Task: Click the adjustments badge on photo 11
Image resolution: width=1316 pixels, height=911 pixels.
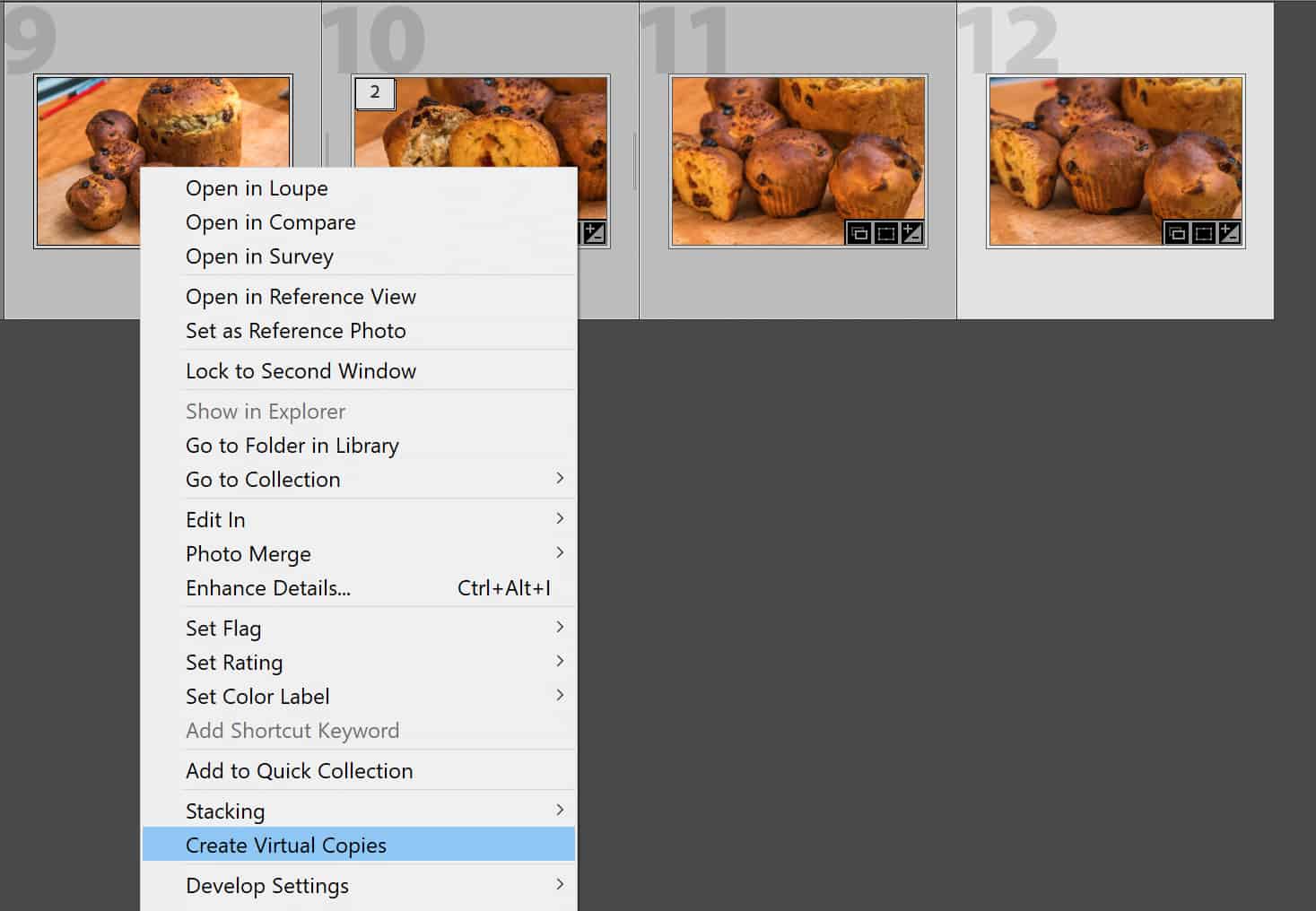Action: [911, 233]
